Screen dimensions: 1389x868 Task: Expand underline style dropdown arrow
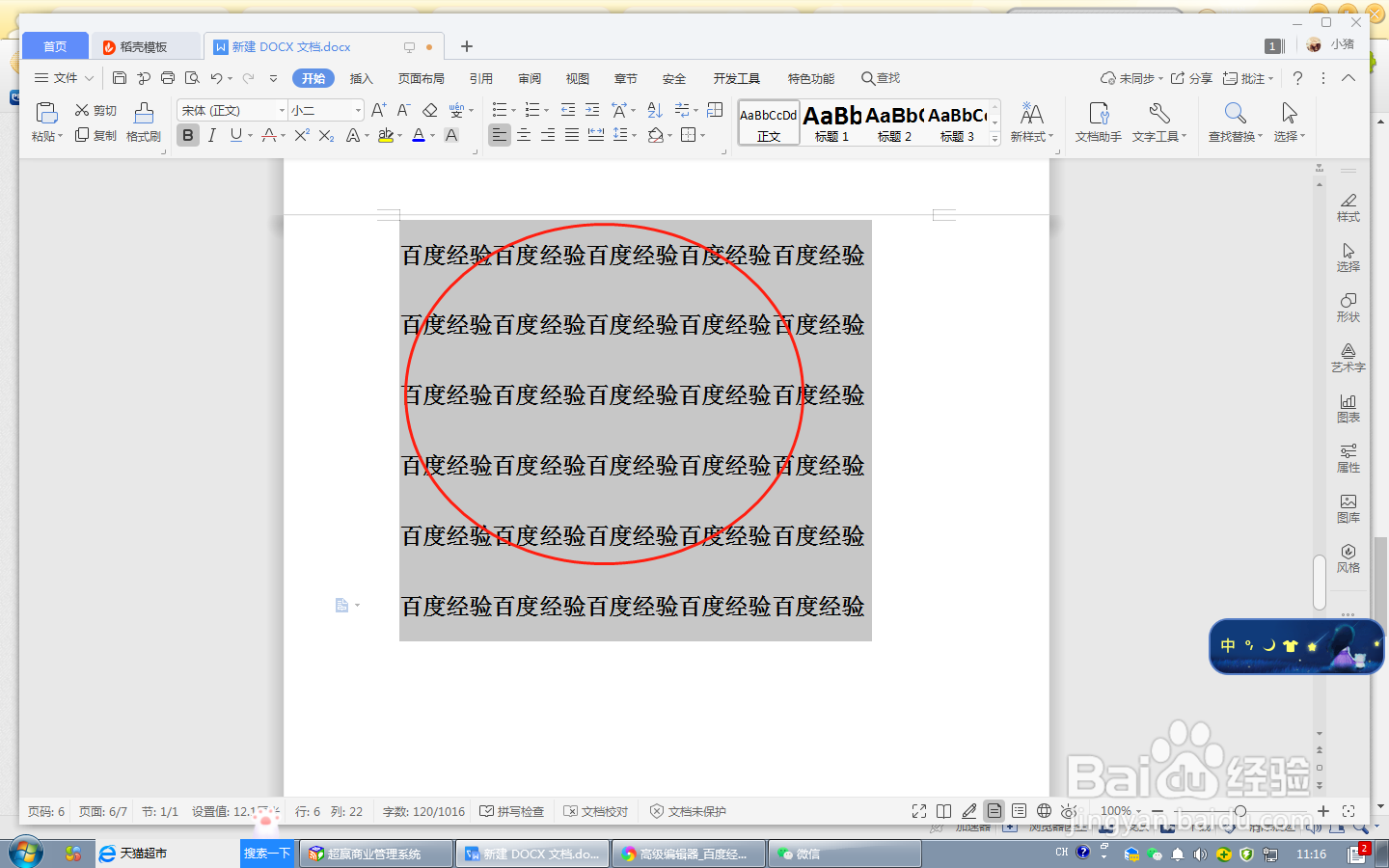click(x=250, y=136)
